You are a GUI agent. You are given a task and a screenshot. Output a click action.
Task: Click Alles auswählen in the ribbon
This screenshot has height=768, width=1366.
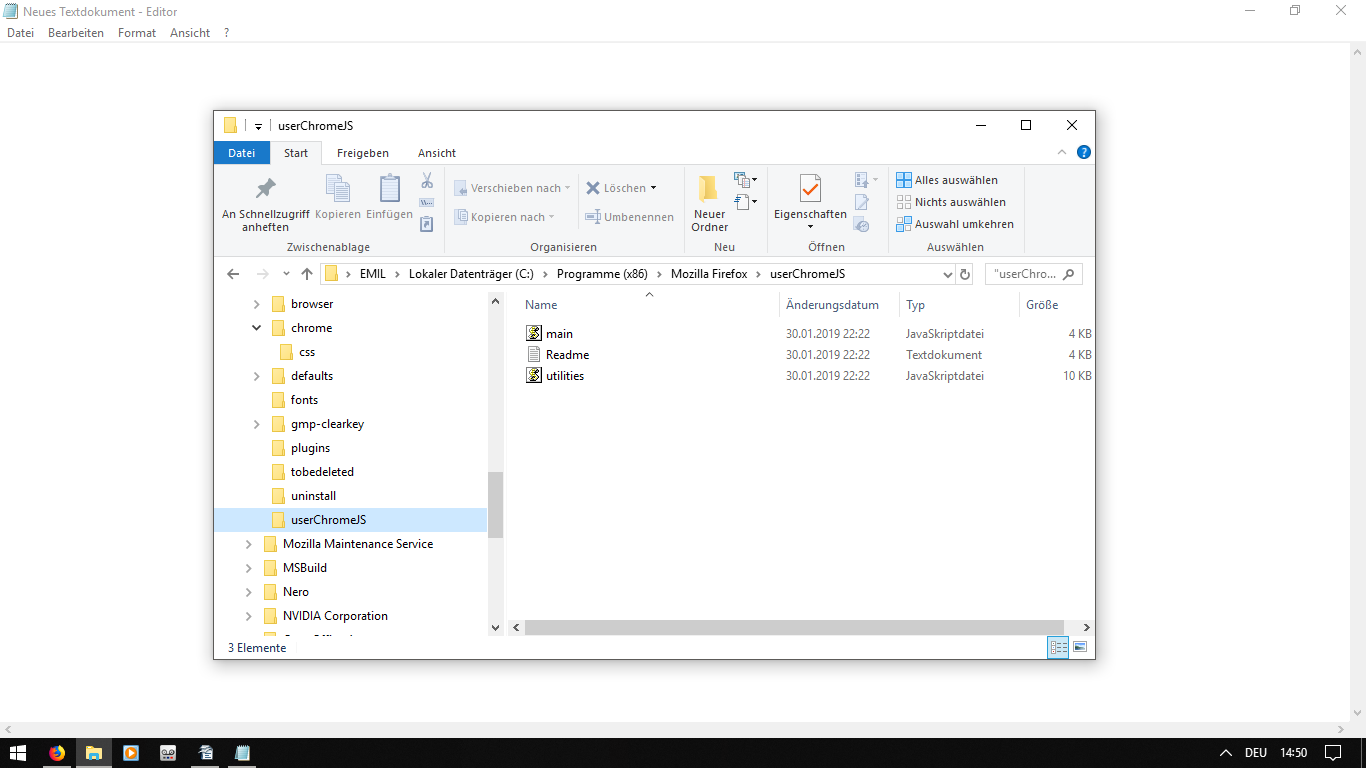coord(955,180)
